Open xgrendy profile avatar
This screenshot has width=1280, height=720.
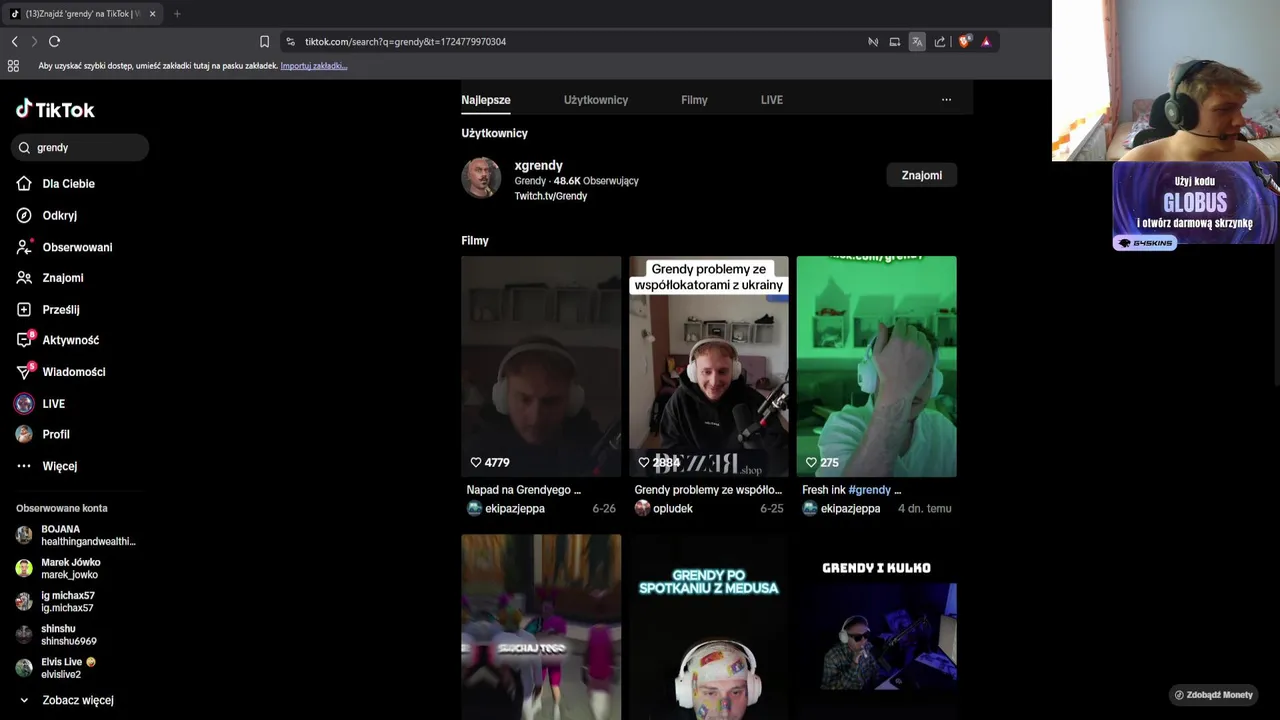point(481,178)
